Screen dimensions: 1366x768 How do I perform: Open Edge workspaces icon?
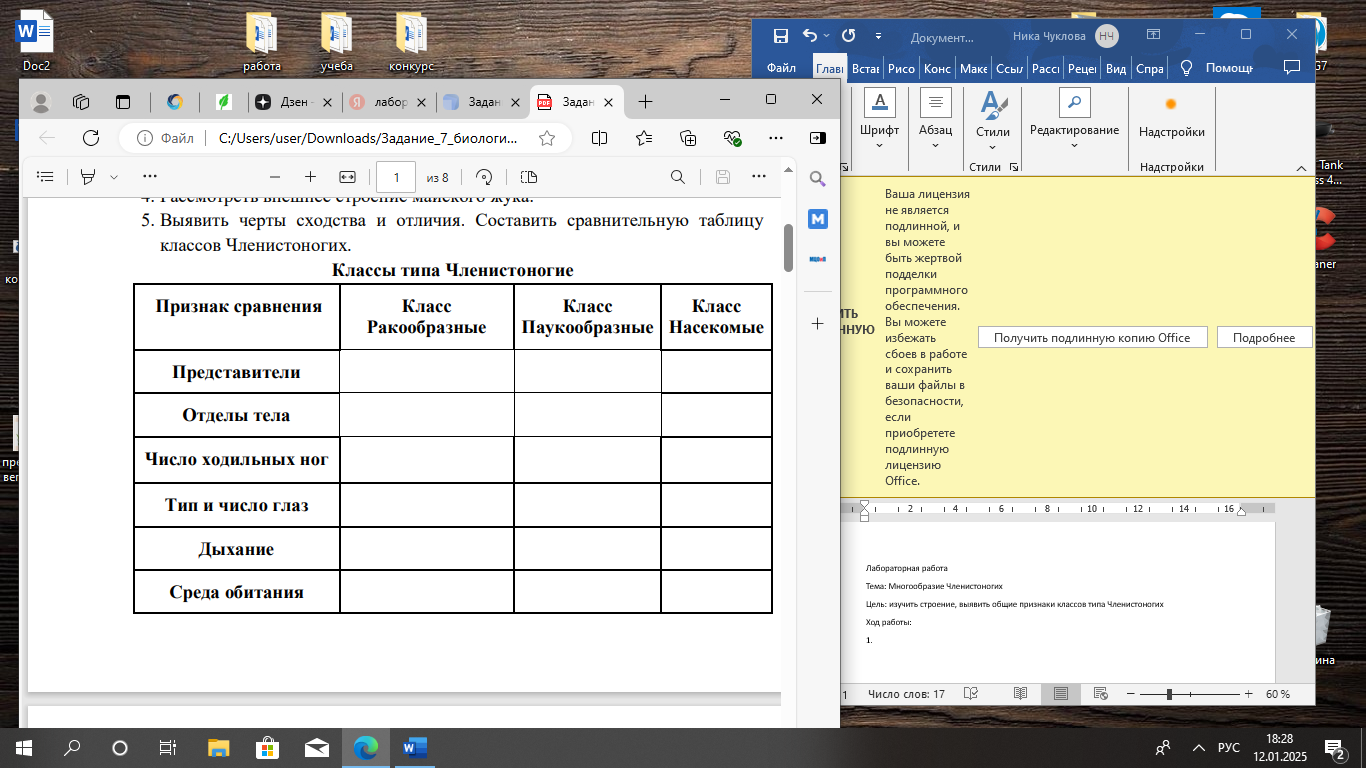pos(82,101)
